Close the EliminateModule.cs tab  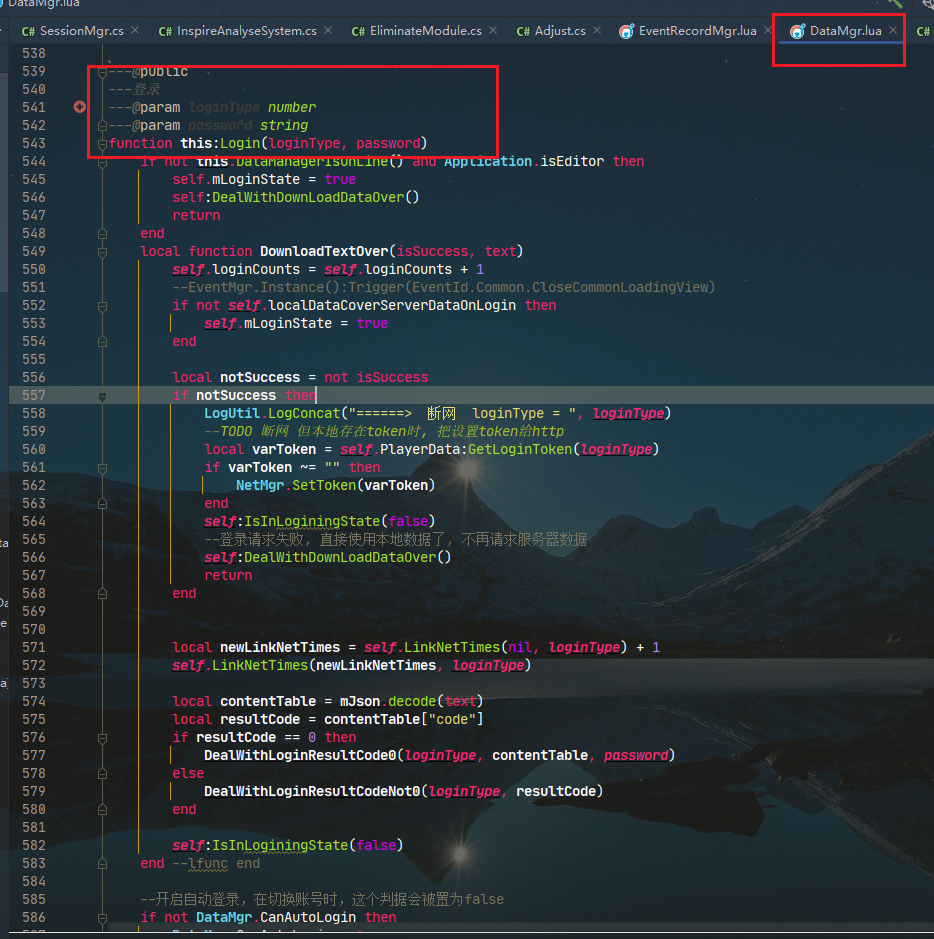(494, 31)
